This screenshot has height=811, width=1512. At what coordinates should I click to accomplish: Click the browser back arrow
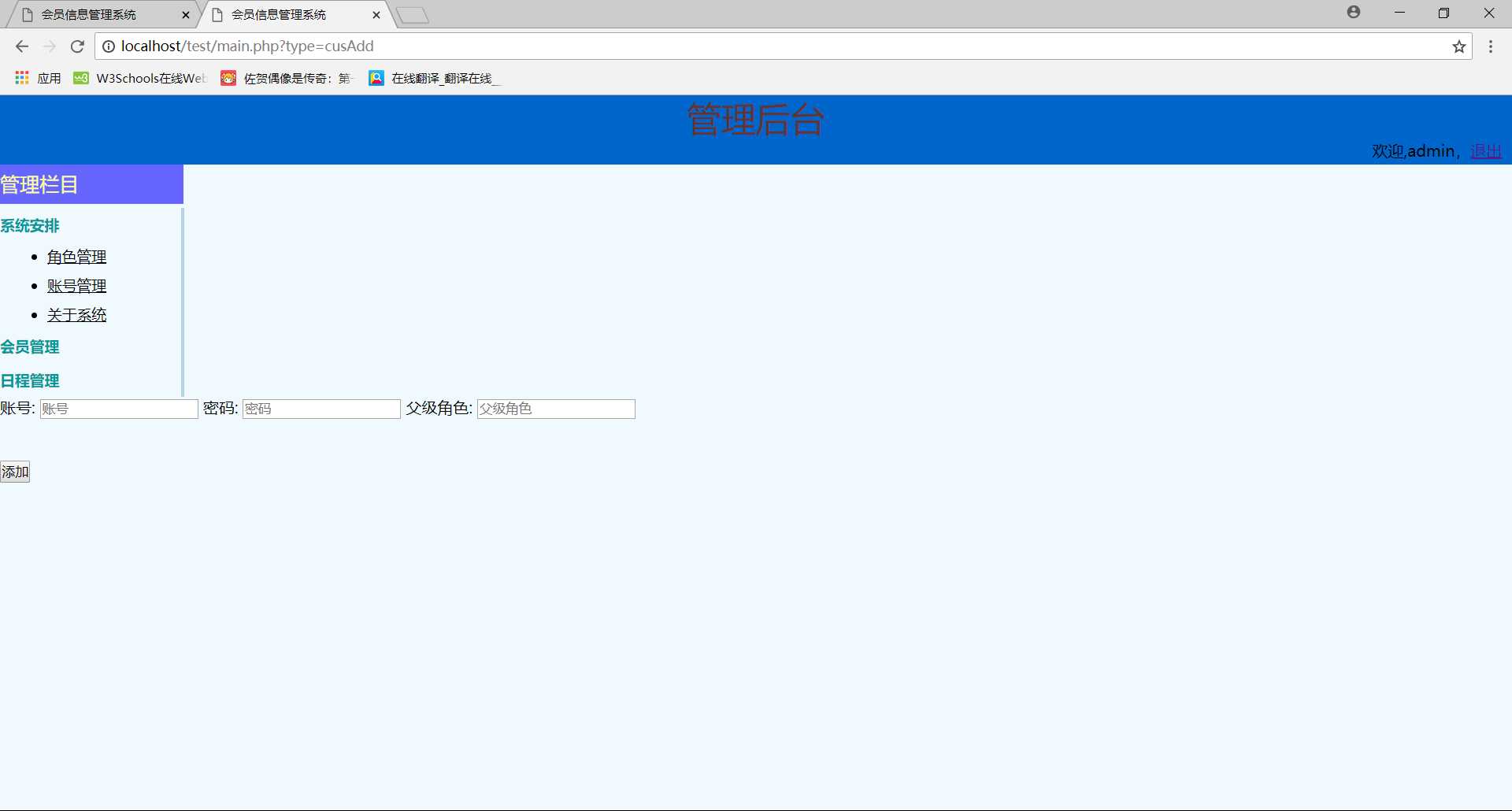[22, 46]
